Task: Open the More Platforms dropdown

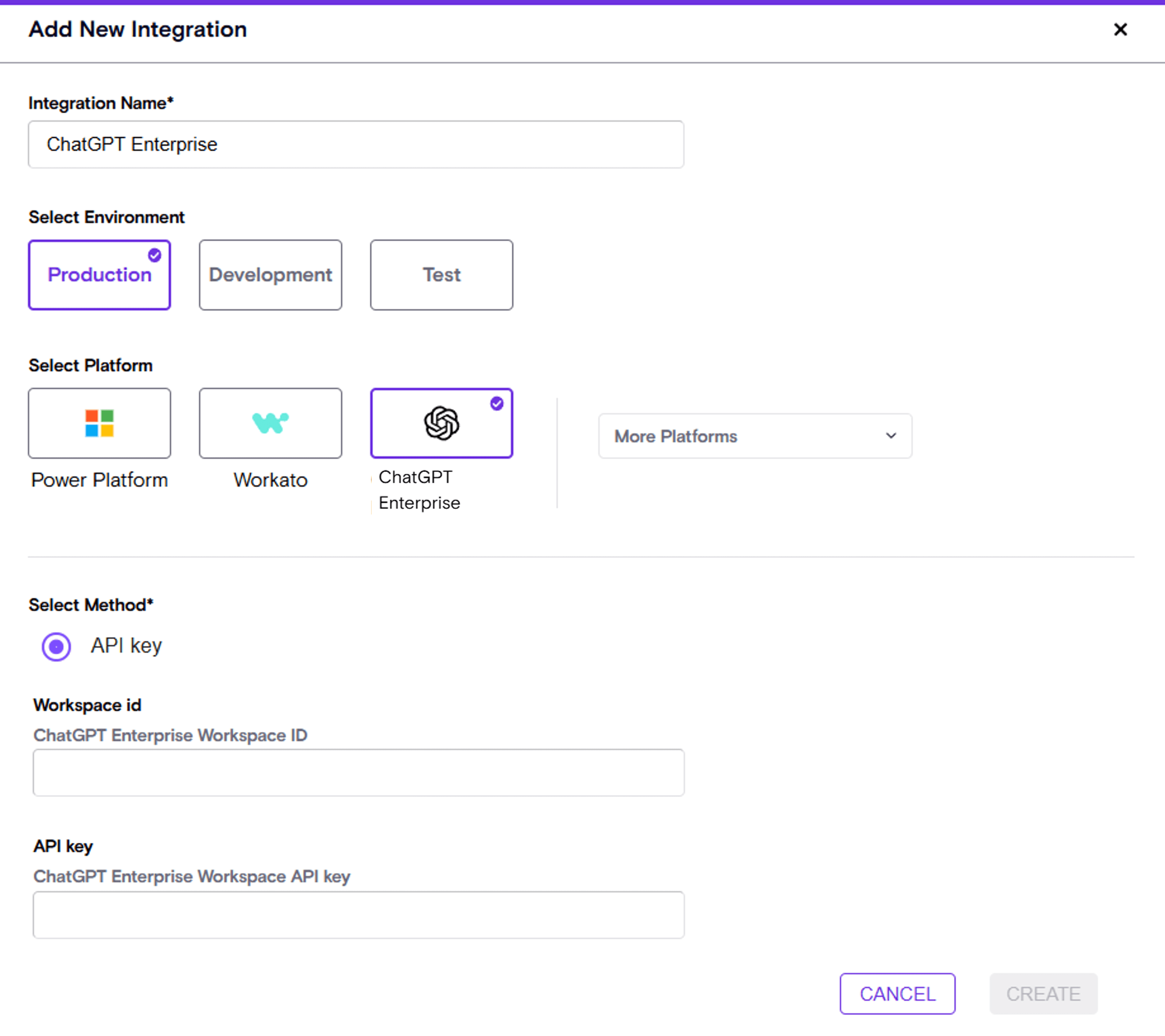Action: pos(755,436)
